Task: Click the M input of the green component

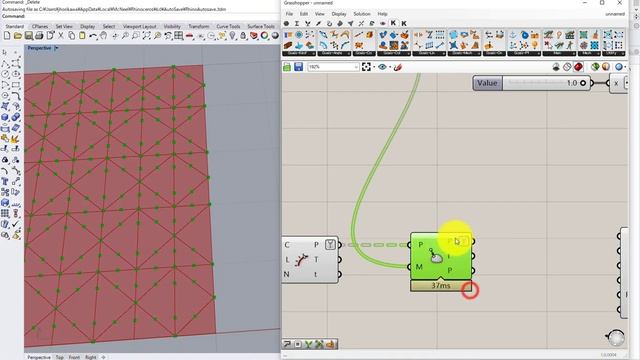Action: [x=419, y=267]
